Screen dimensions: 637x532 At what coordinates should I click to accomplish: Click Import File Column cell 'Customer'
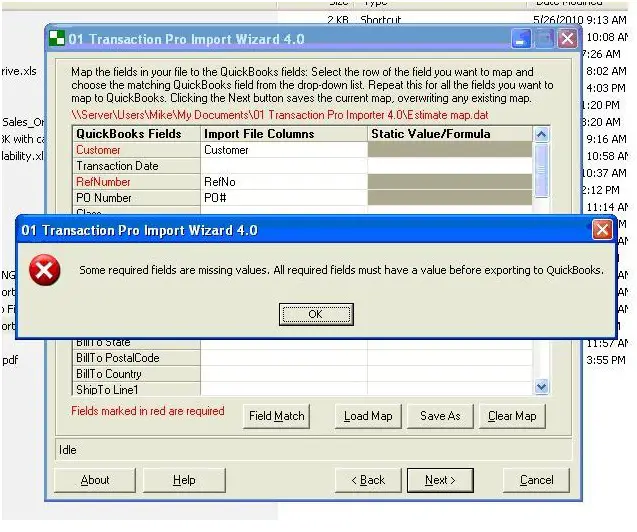(x=284, y=150)
